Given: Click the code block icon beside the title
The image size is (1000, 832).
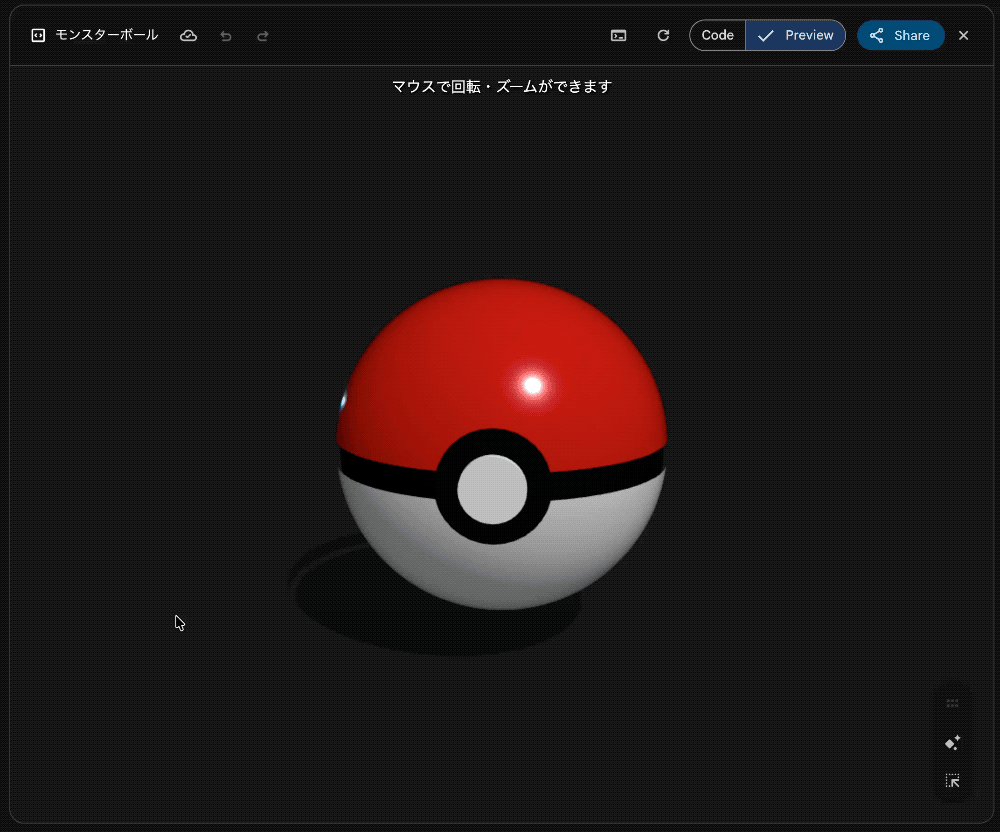Looking at the screenshot, I should (38, 36).
